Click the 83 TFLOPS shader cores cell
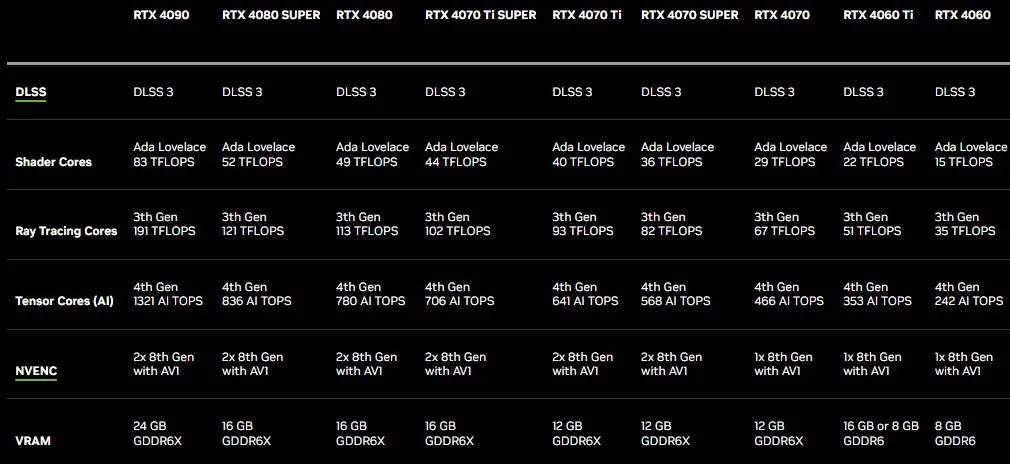 [164, 162]
